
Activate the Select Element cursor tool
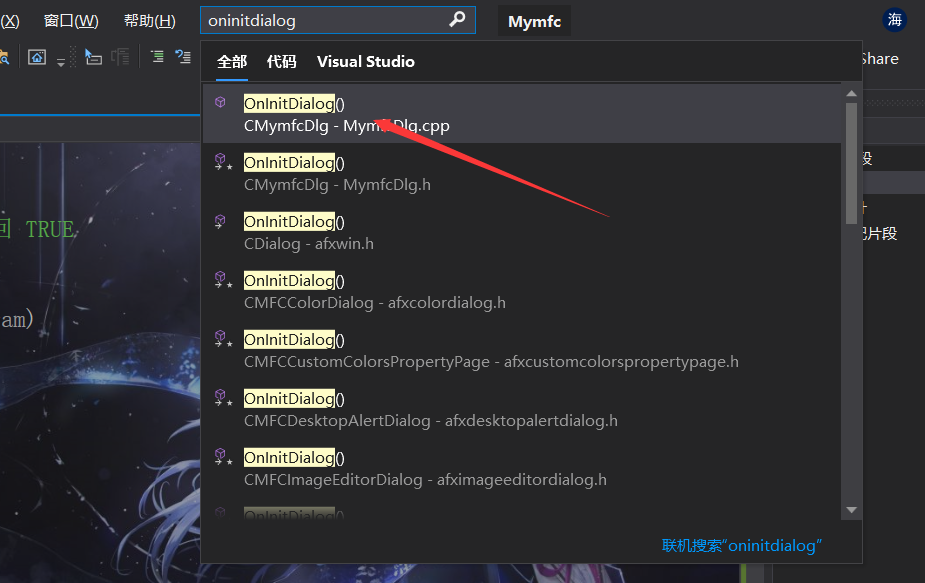(93, 57)
